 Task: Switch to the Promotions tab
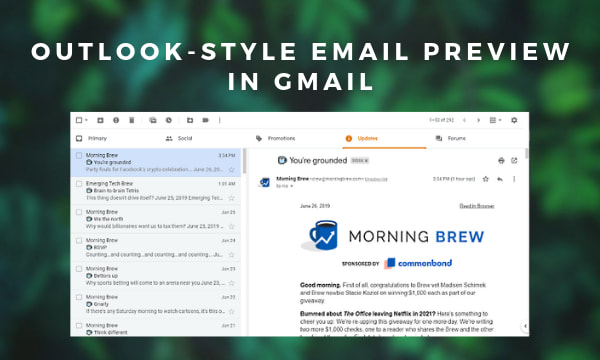tap(276, 138)
